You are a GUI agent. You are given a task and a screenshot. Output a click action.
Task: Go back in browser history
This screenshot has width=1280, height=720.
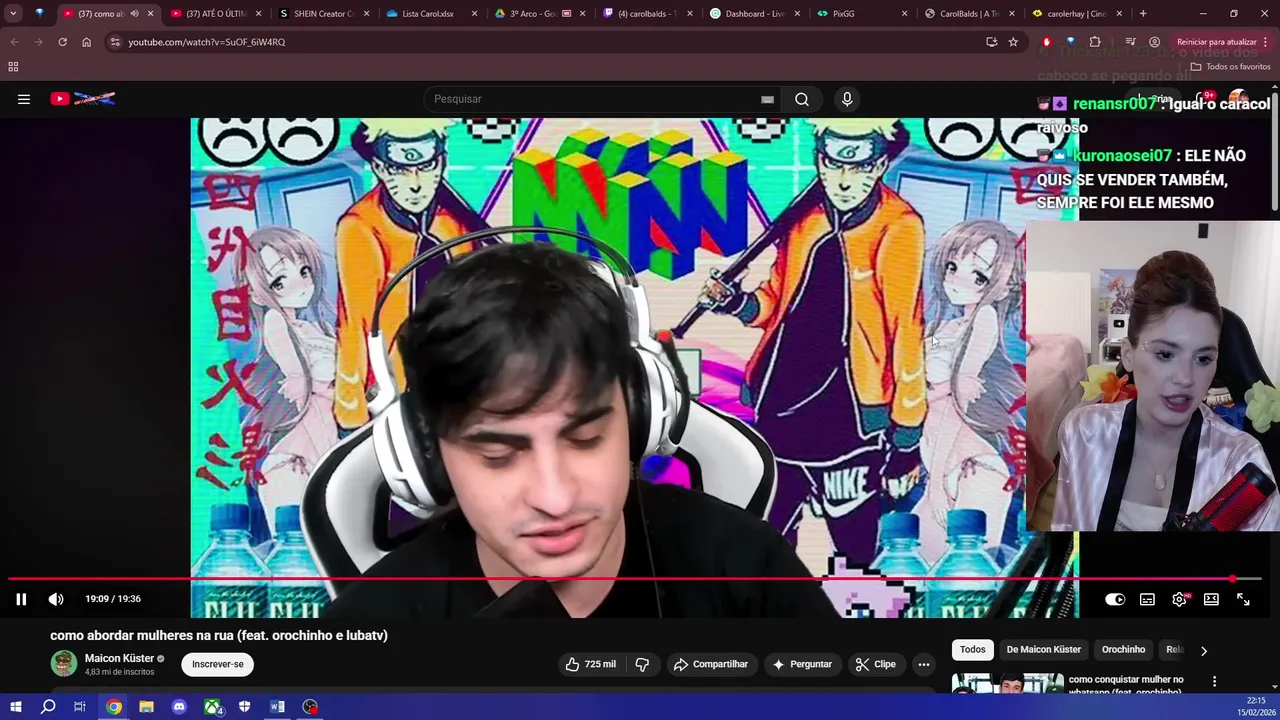tap(14, 42)
